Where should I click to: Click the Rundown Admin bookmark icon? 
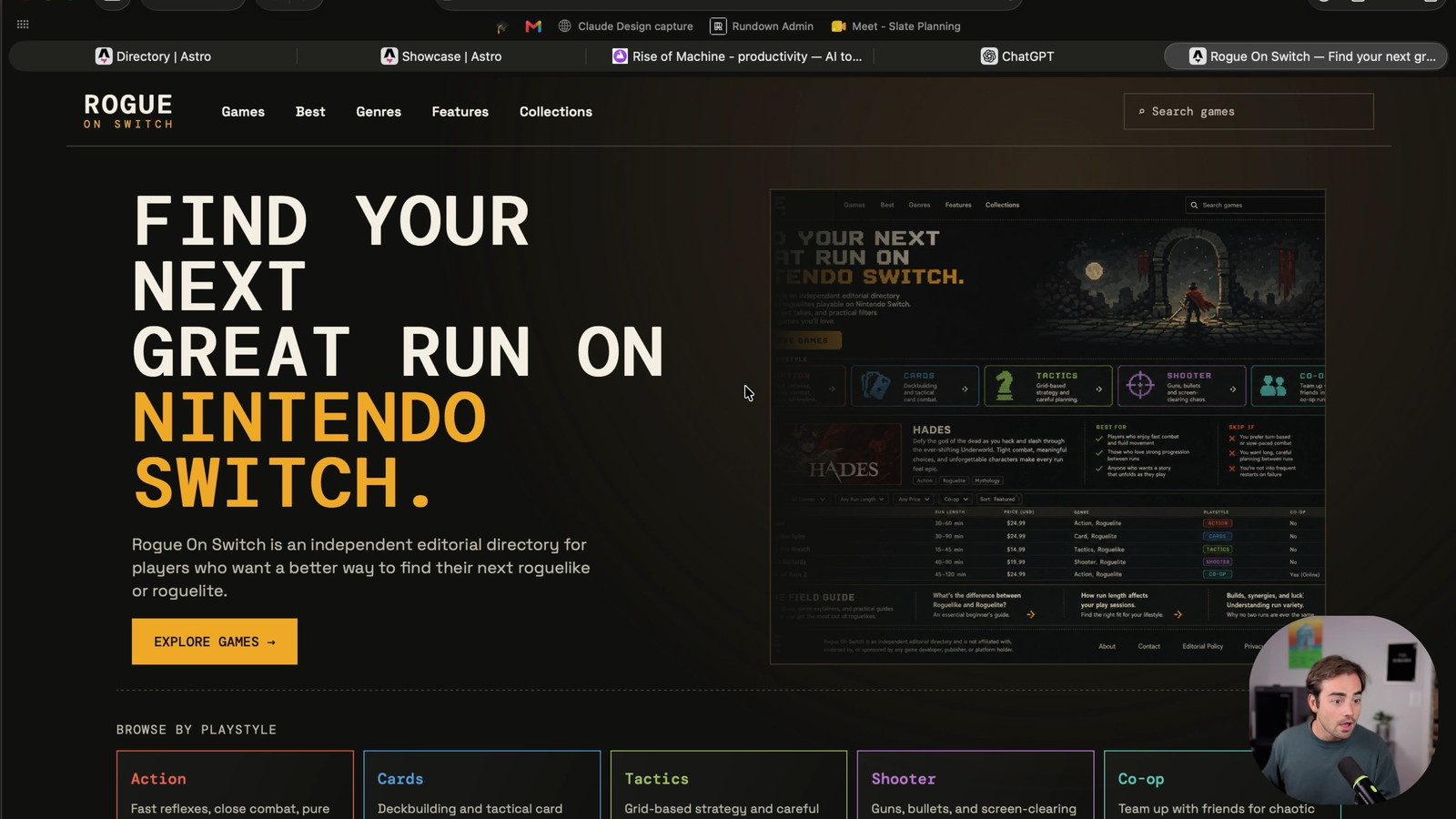coord(718,26)
